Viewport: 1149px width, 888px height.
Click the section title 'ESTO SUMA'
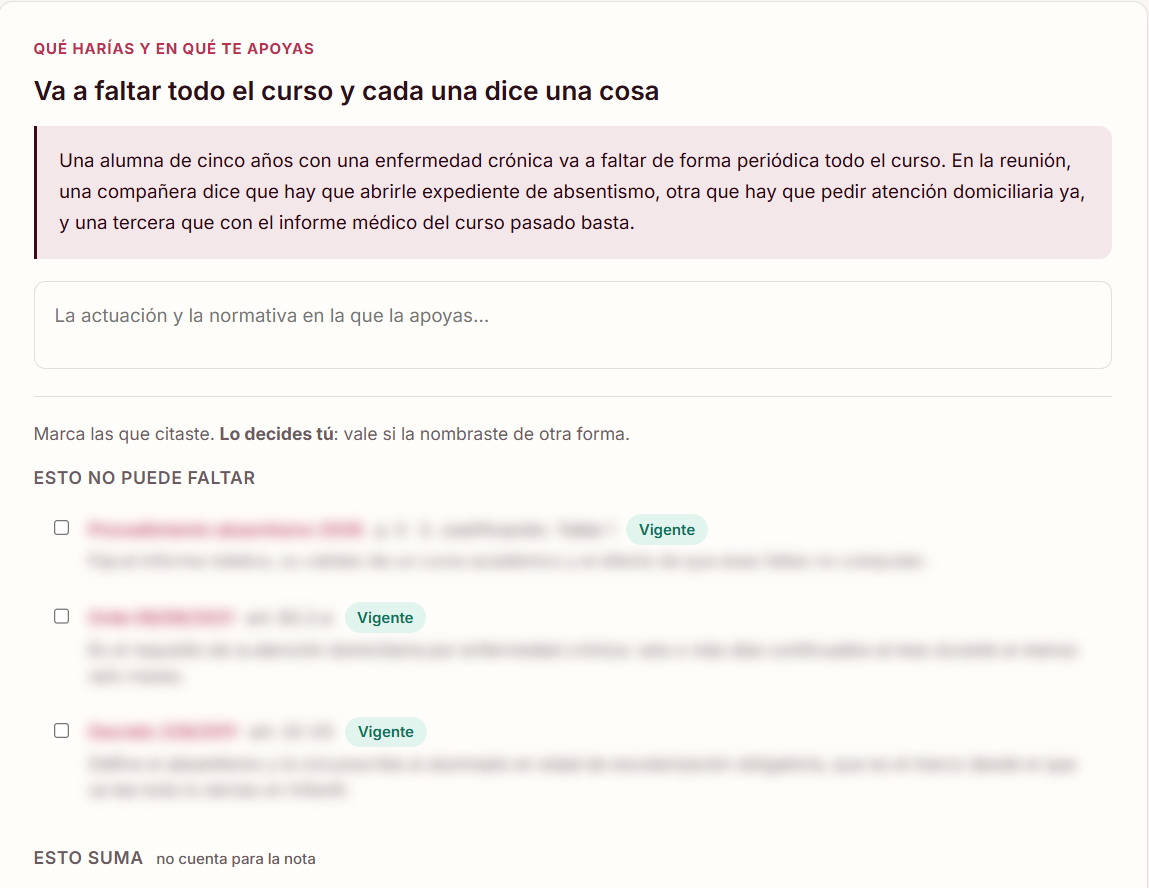pyautogui.click(x=88, y=858)
